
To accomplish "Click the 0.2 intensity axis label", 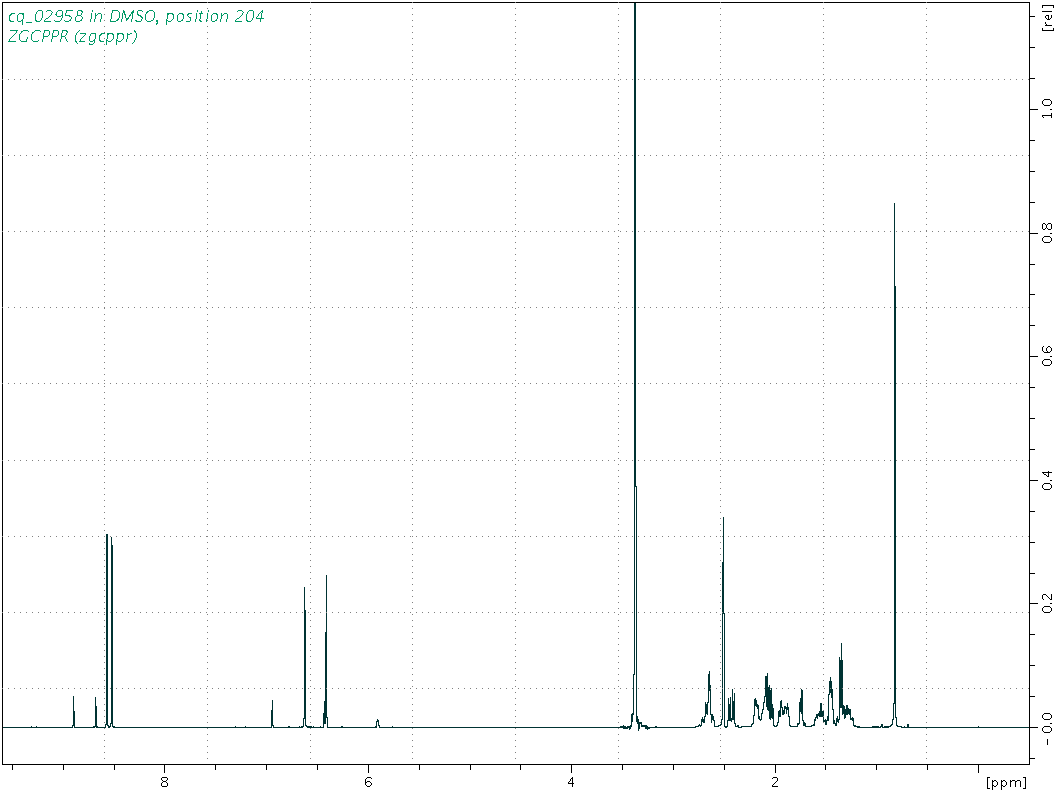I will coord(1048,603).
